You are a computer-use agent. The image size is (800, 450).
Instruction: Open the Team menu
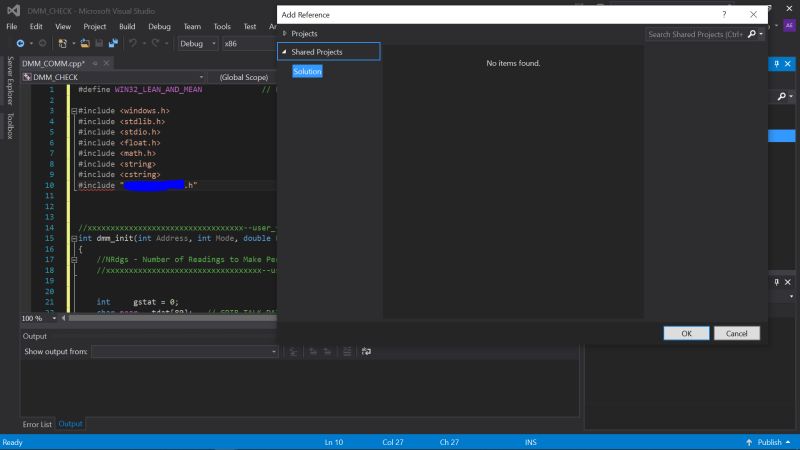click(192, 27)
